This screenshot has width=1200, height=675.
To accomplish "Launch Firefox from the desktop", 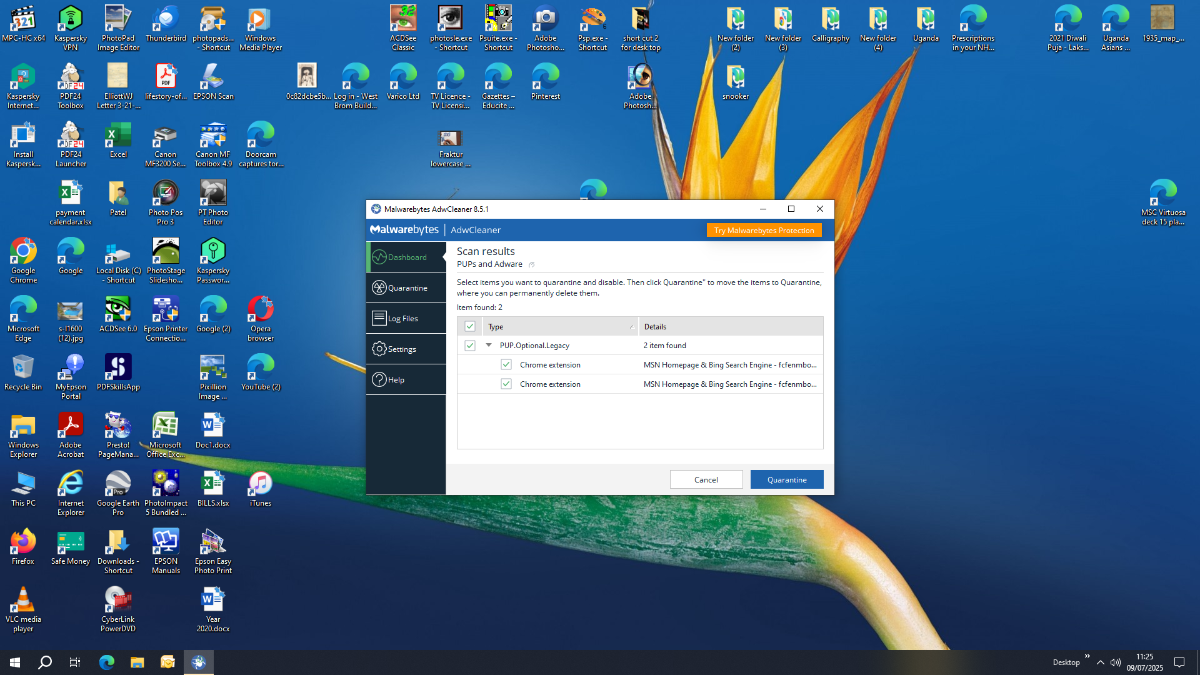I will click(23, 547).
